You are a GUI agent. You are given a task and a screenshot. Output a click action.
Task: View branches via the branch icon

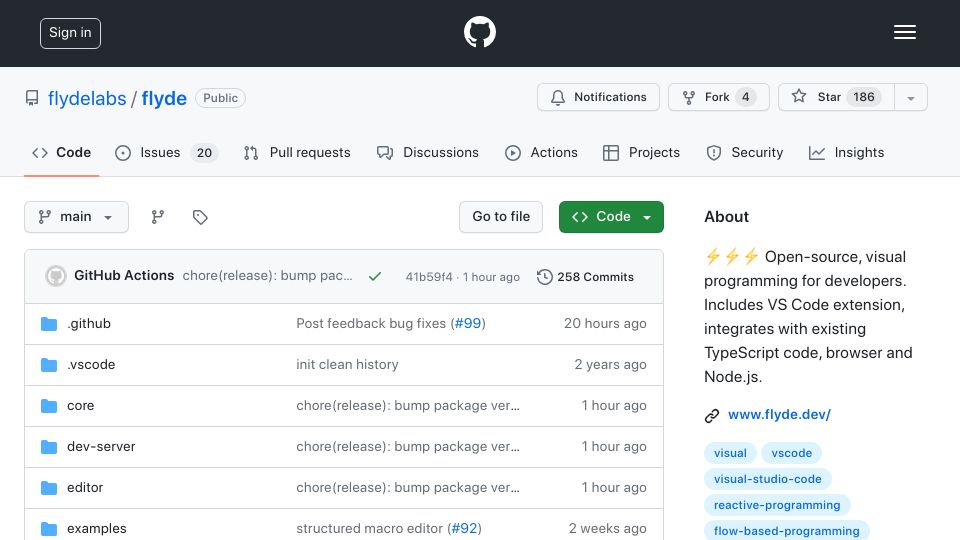point(158,217)
